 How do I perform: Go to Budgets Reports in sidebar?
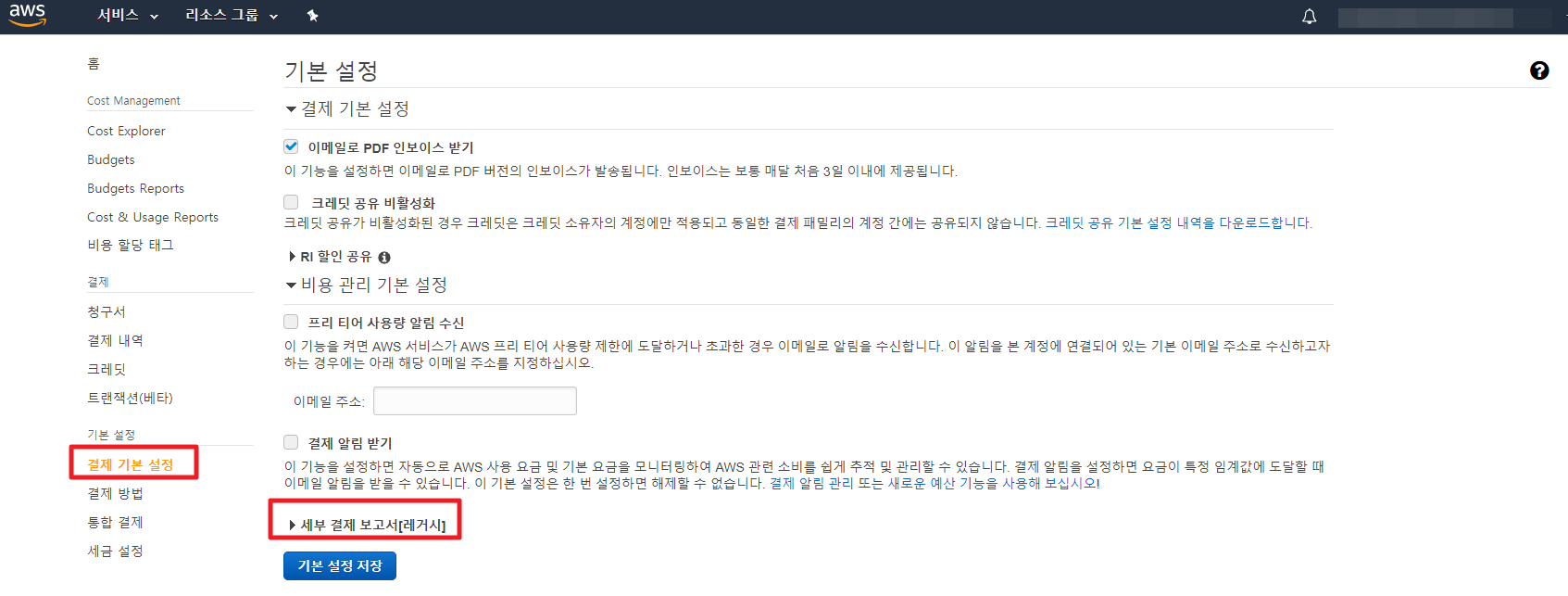[135, 189]
